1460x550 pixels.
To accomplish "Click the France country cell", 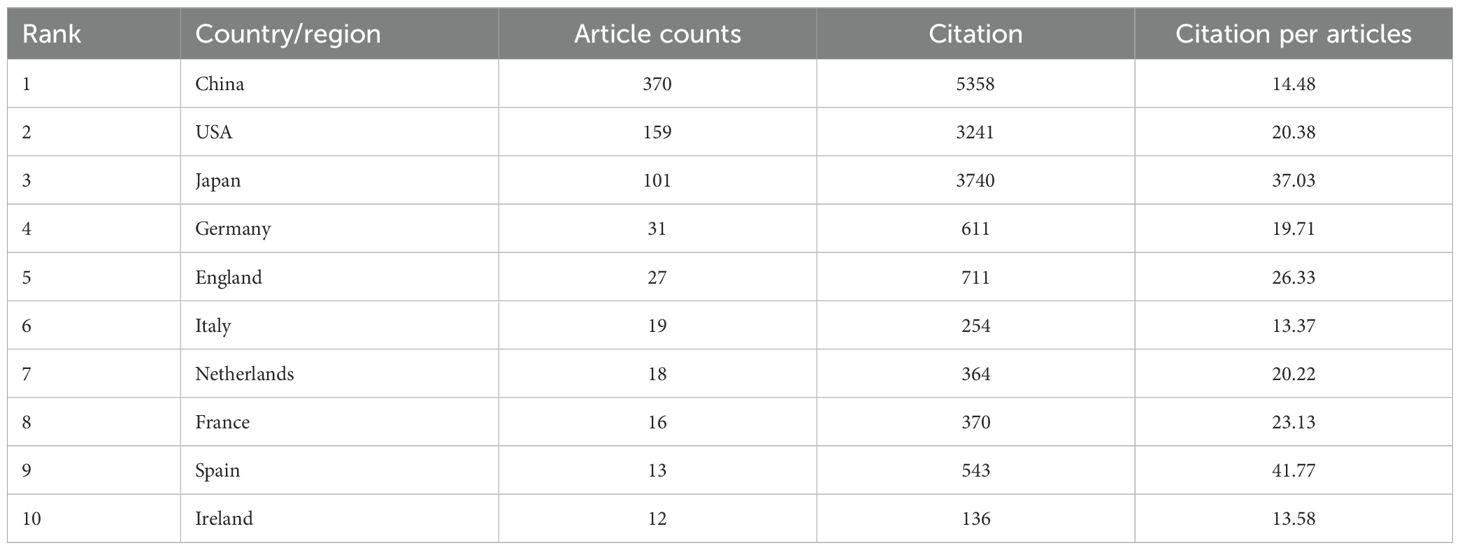I will (222, 422).
